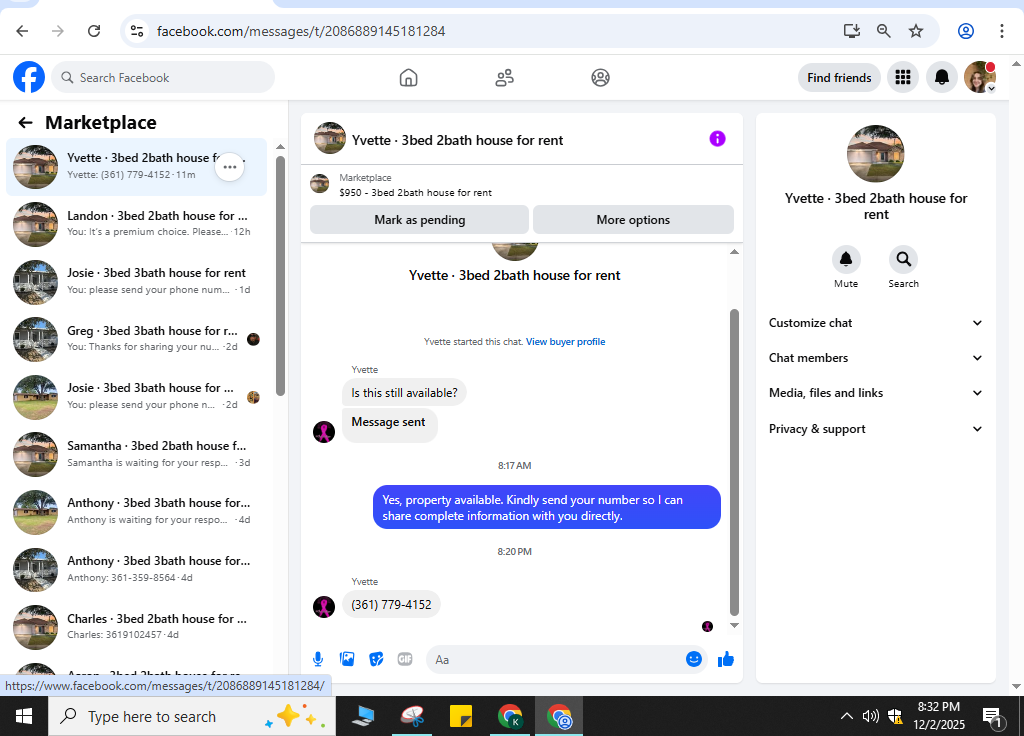The height and width of the screenshot is (736, 1024).
Task: Send a thumbs-up like
Action: (726, 660)
